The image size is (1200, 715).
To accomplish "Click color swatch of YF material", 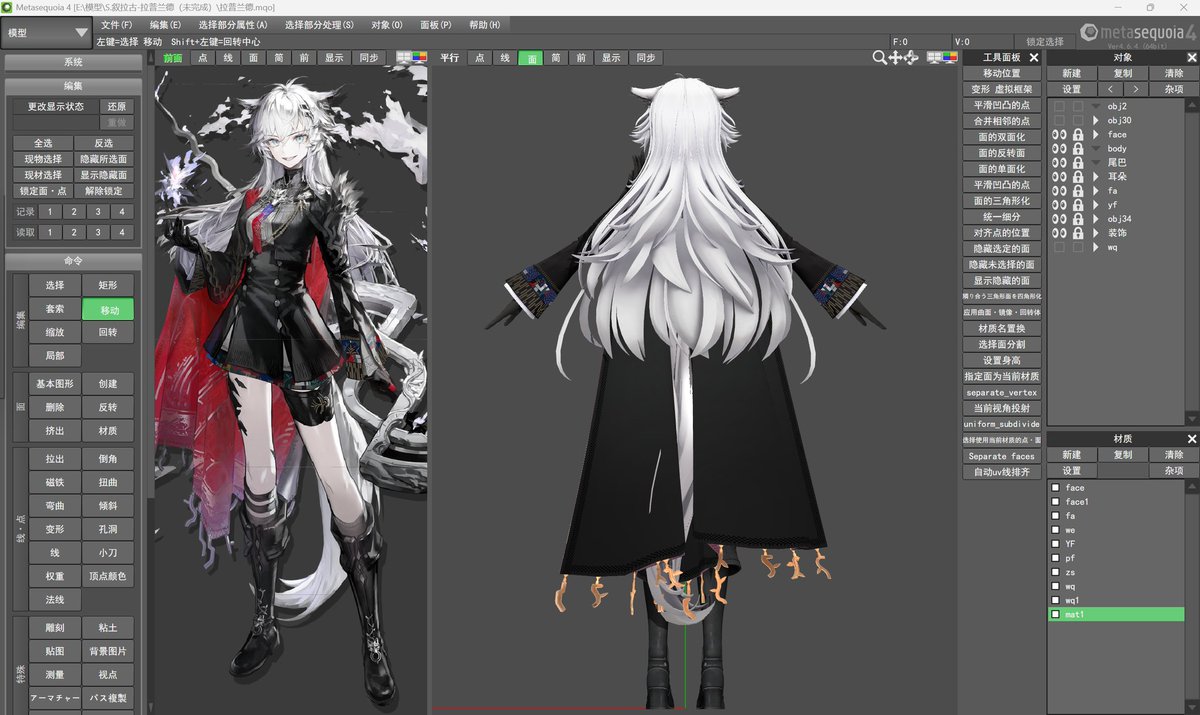I will click(1055, 544).
